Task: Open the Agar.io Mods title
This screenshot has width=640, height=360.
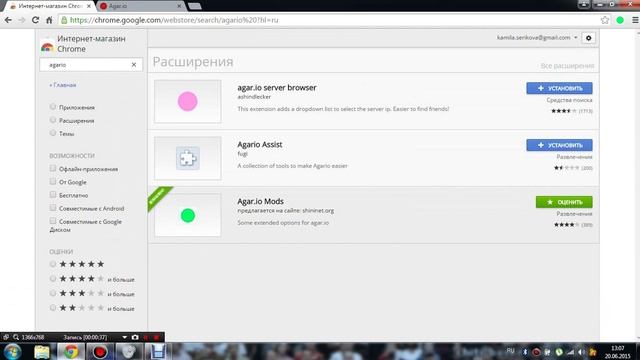Action: tap(260, 201)
